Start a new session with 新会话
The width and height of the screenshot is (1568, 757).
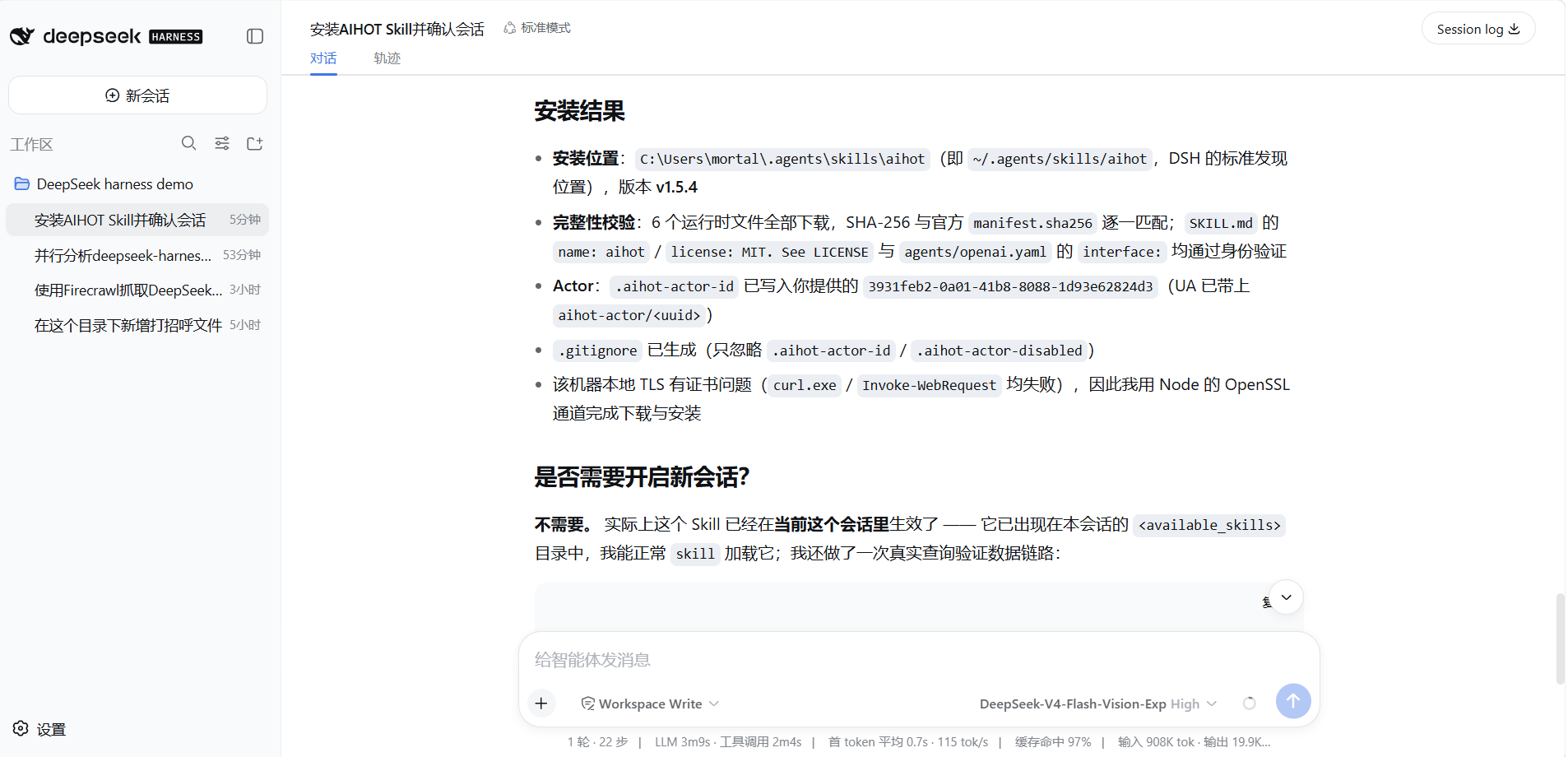coord(137,95)
